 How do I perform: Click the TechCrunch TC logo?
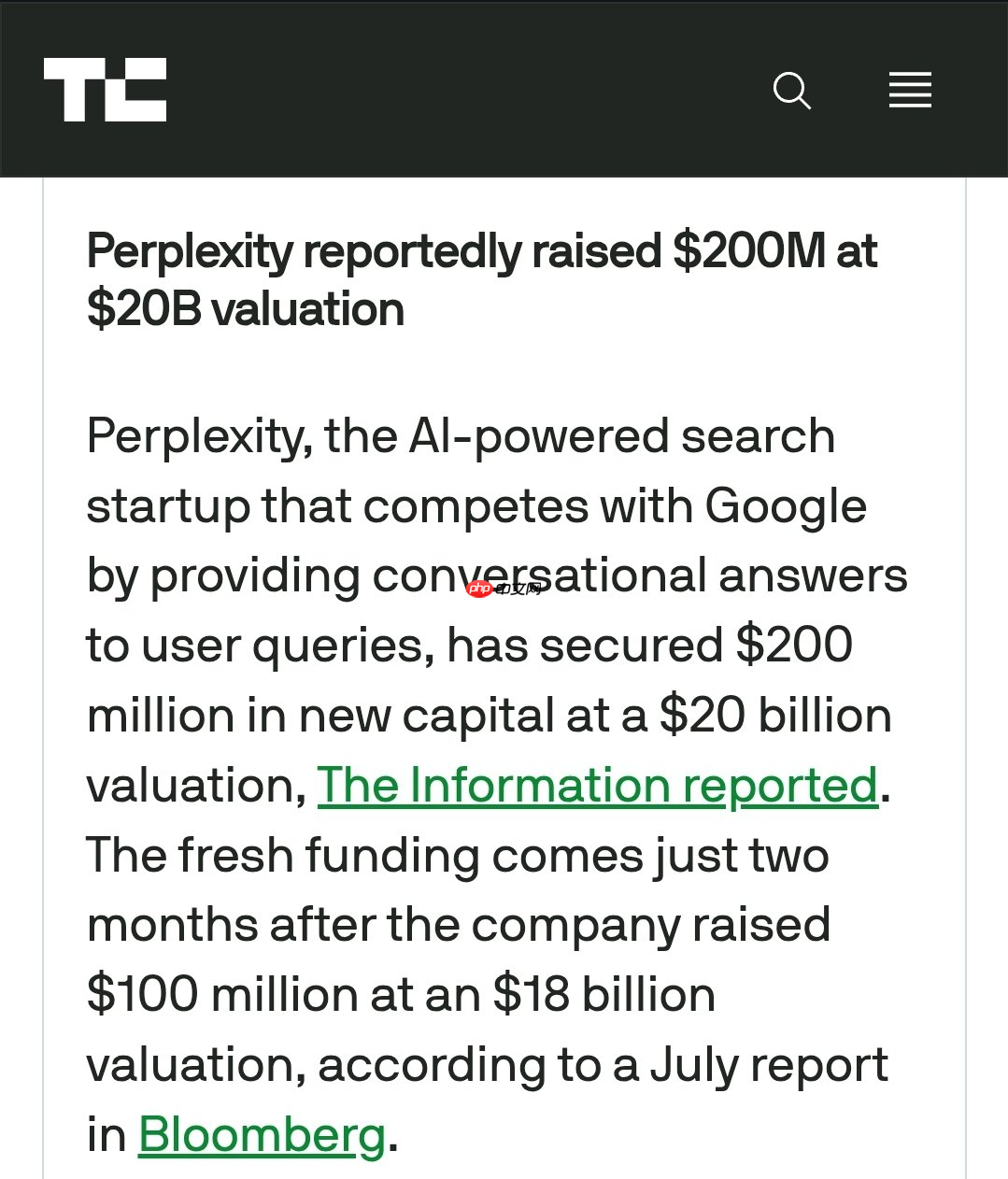(105, 90)
